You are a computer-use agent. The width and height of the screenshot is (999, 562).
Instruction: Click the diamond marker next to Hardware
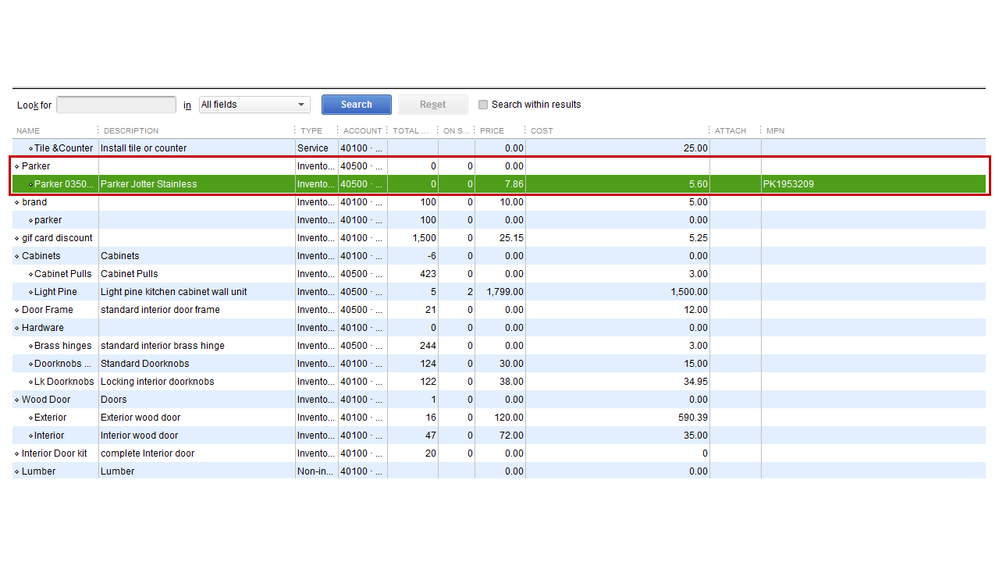pyautogui.click(x=17, y=328)
